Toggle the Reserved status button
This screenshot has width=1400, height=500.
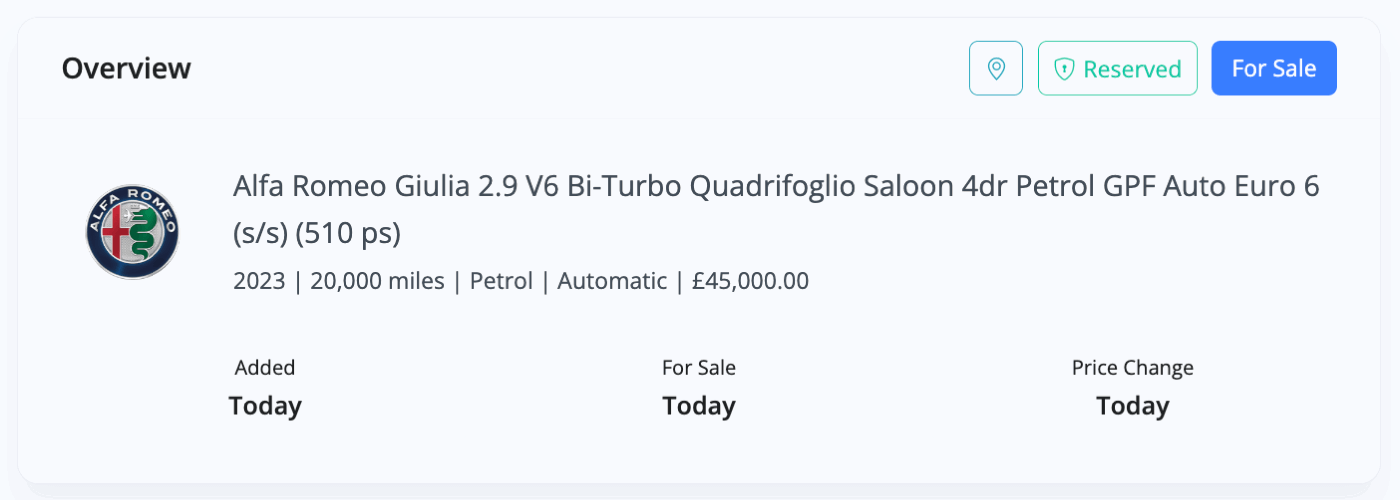click(x=1118, y=68)
